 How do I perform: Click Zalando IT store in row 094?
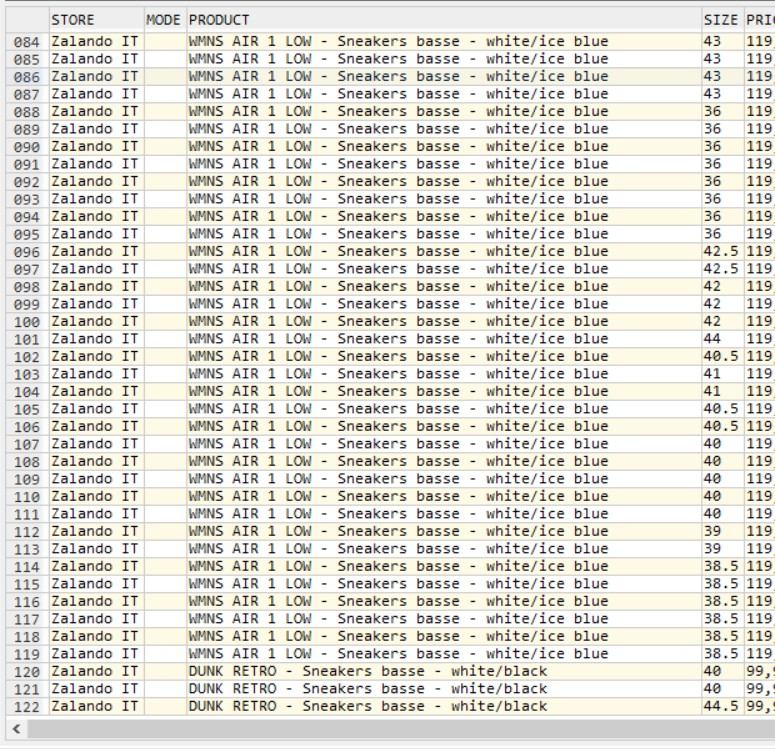(x=96, y=217)
